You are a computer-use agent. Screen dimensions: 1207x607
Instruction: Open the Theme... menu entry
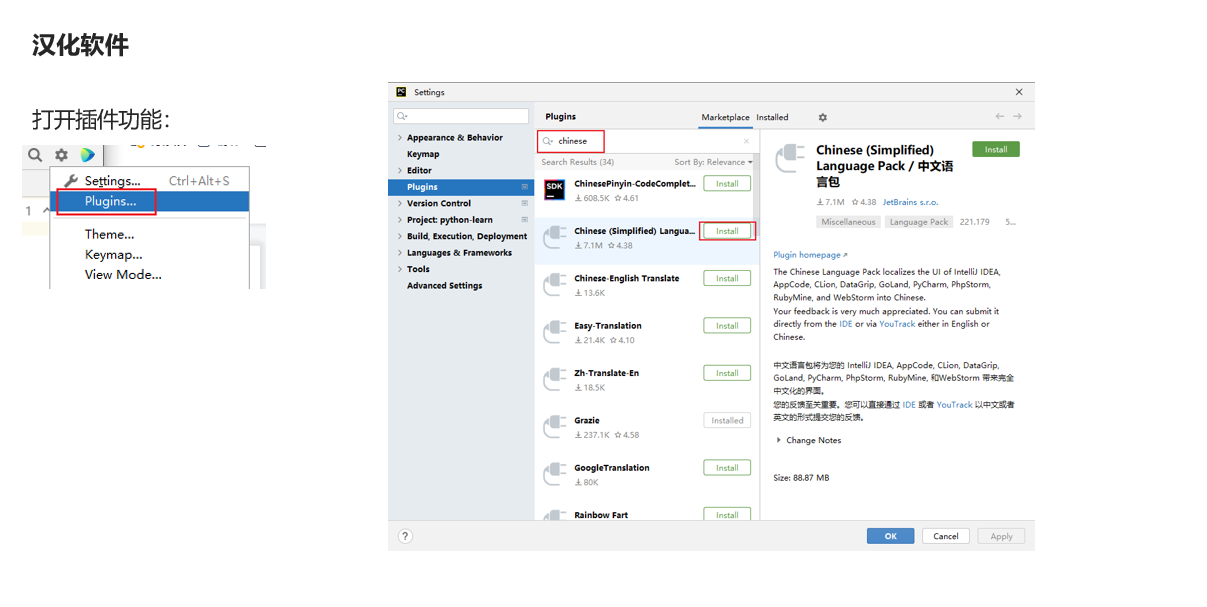tap(109, 234)
